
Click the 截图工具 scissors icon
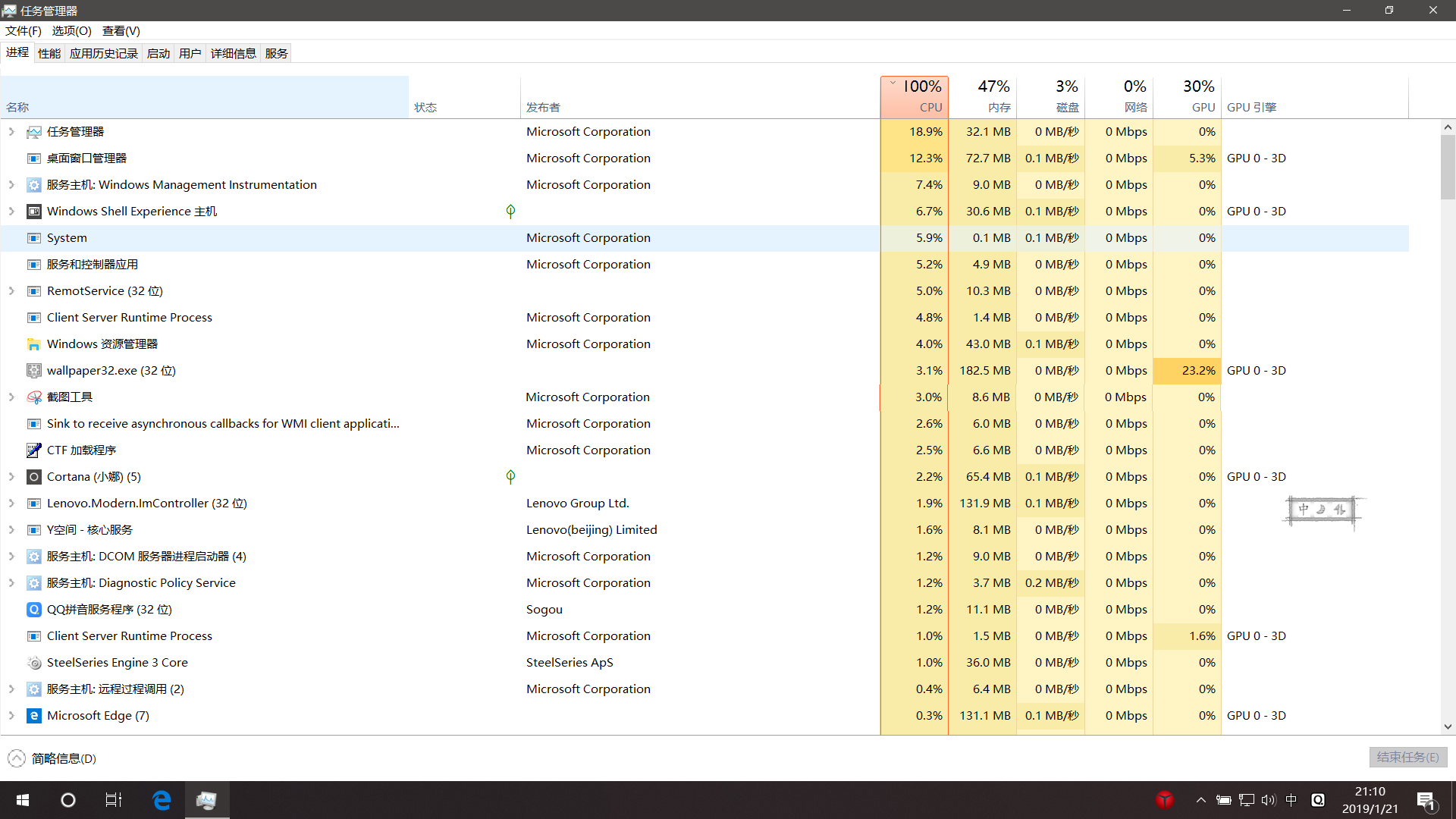(34, 397)
